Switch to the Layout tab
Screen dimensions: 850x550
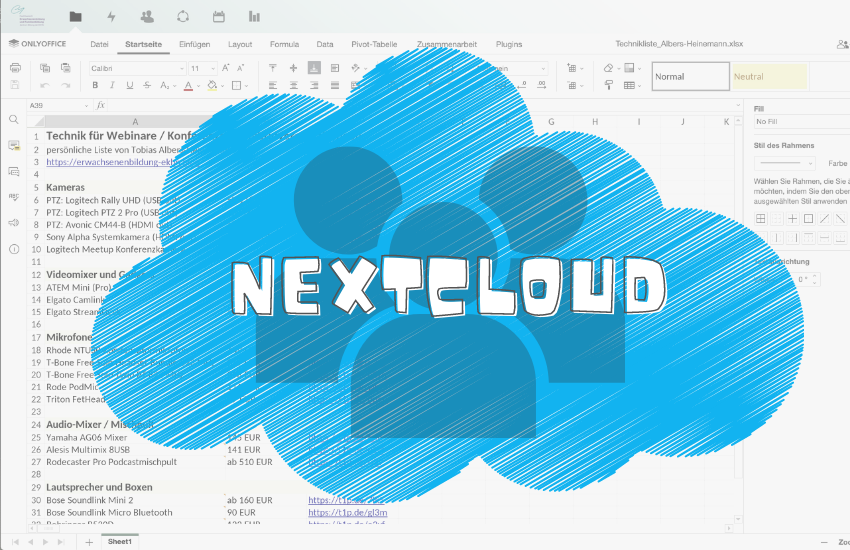(x=240, y=44)
